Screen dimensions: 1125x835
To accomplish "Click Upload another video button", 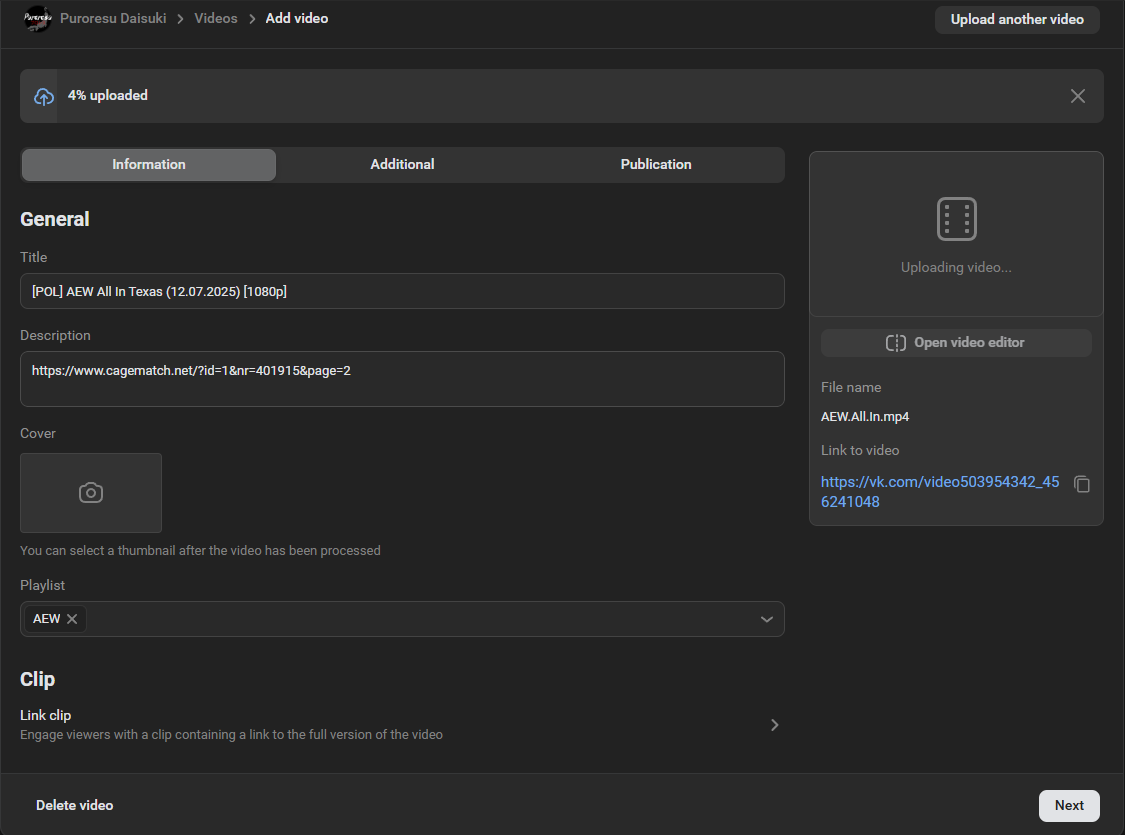I will coord(1017,19).
